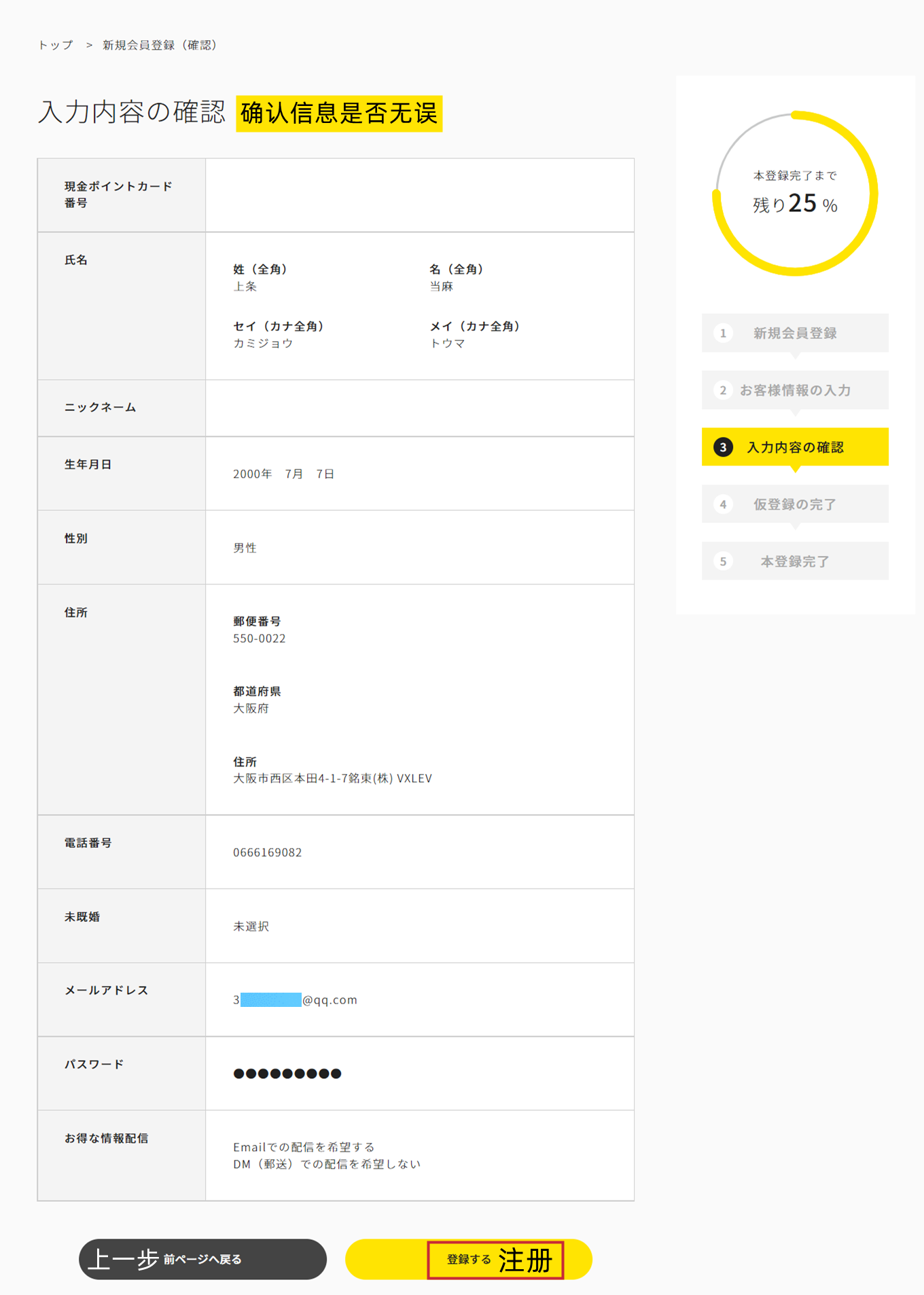Click the given name value 当麻
The width and height of the screenshot is (924, 1295).
point(442,287)
